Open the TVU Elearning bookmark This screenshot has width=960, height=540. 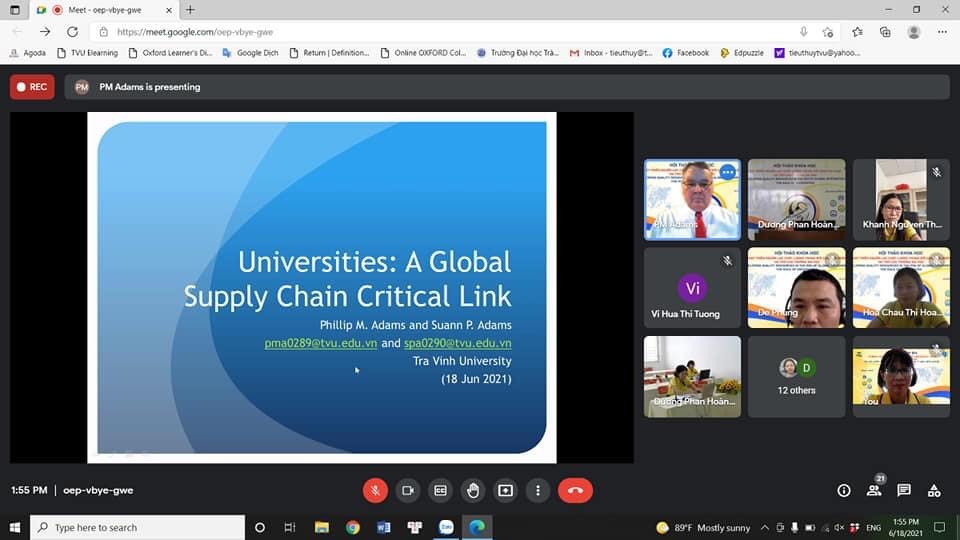(88, 53)
